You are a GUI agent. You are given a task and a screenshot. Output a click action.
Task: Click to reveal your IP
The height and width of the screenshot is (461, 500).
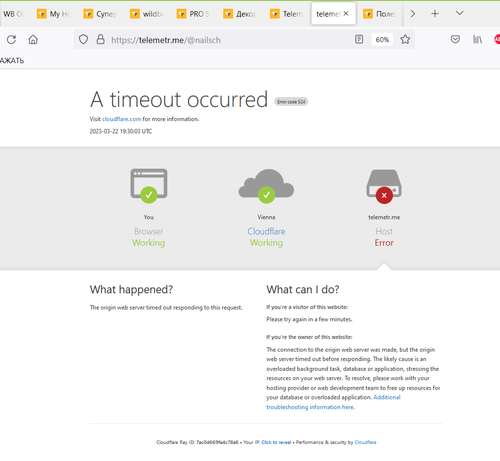[x=276, y=442]
